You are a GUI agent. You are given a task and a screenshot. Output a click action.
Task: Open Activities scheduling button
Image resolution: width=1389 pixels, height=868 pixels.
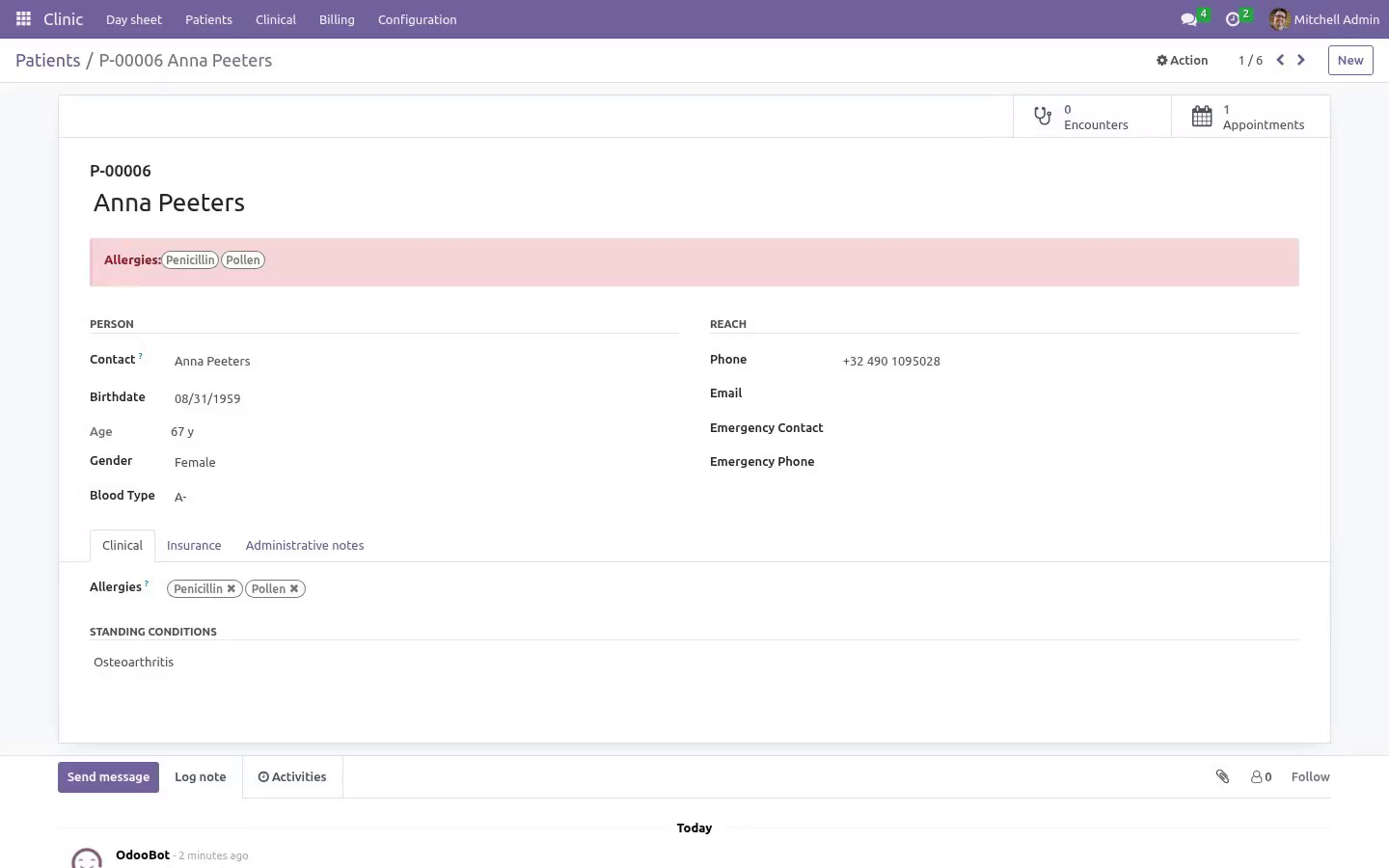[x=292, y=776]
